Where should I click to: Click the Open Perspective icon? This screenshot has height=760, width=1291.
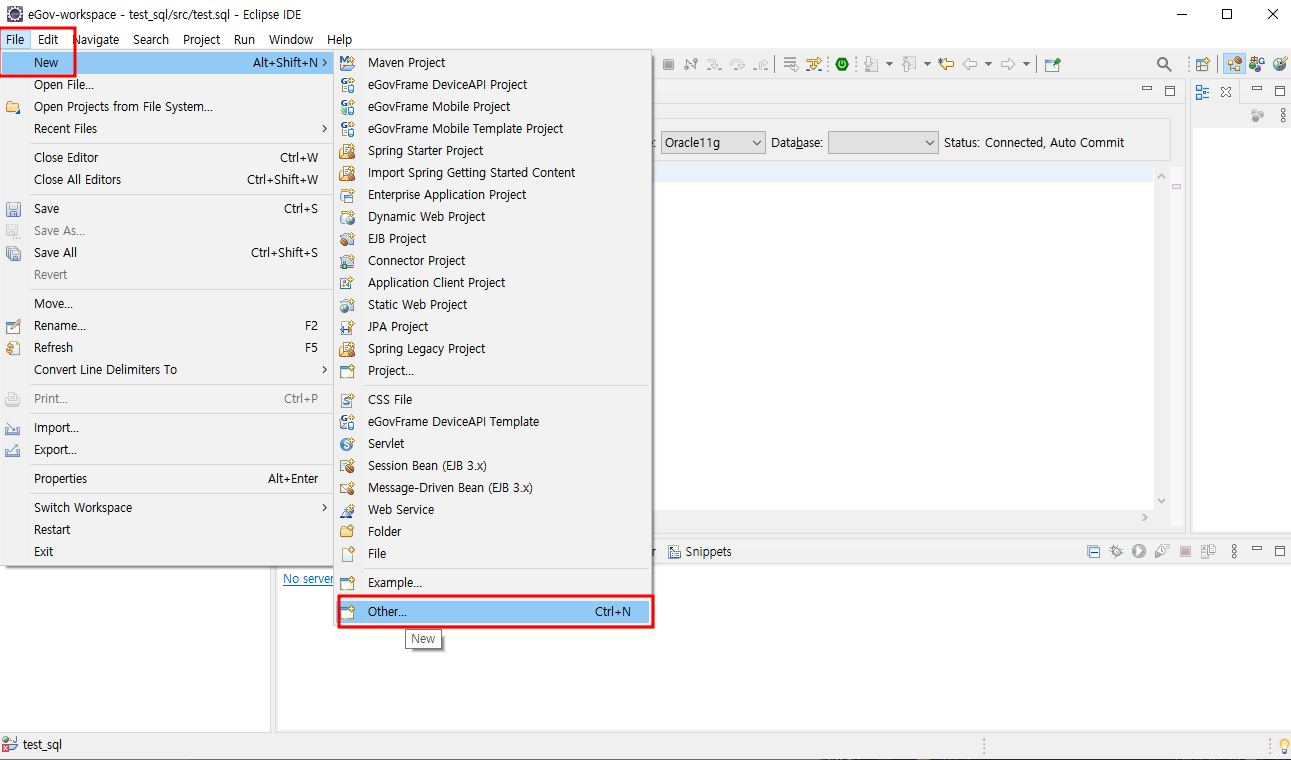click(1203, 64)
